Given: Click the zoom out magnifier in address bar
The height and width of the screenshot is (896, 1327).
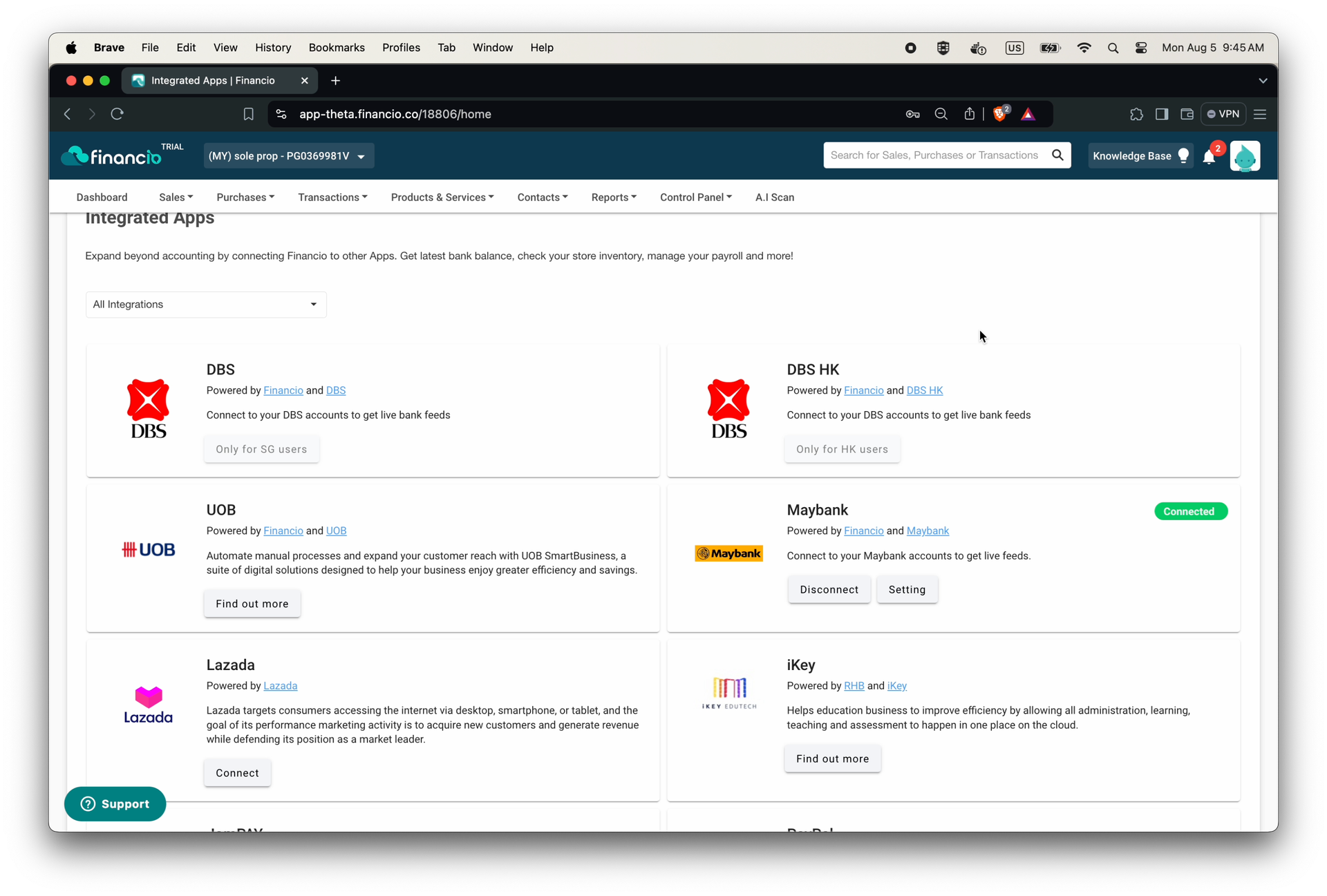Looking at the screenshot, I should click(941, 114).
